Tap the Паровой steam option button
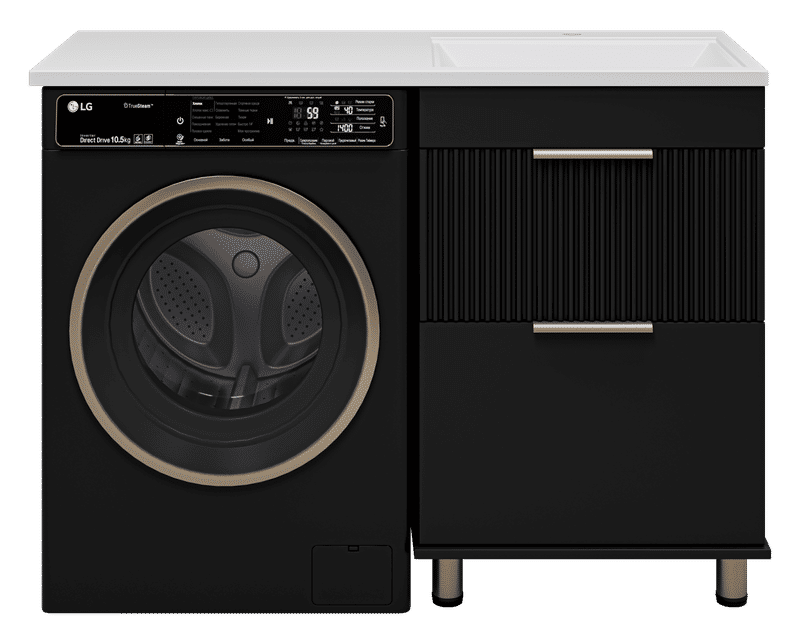 coord(328,140)
